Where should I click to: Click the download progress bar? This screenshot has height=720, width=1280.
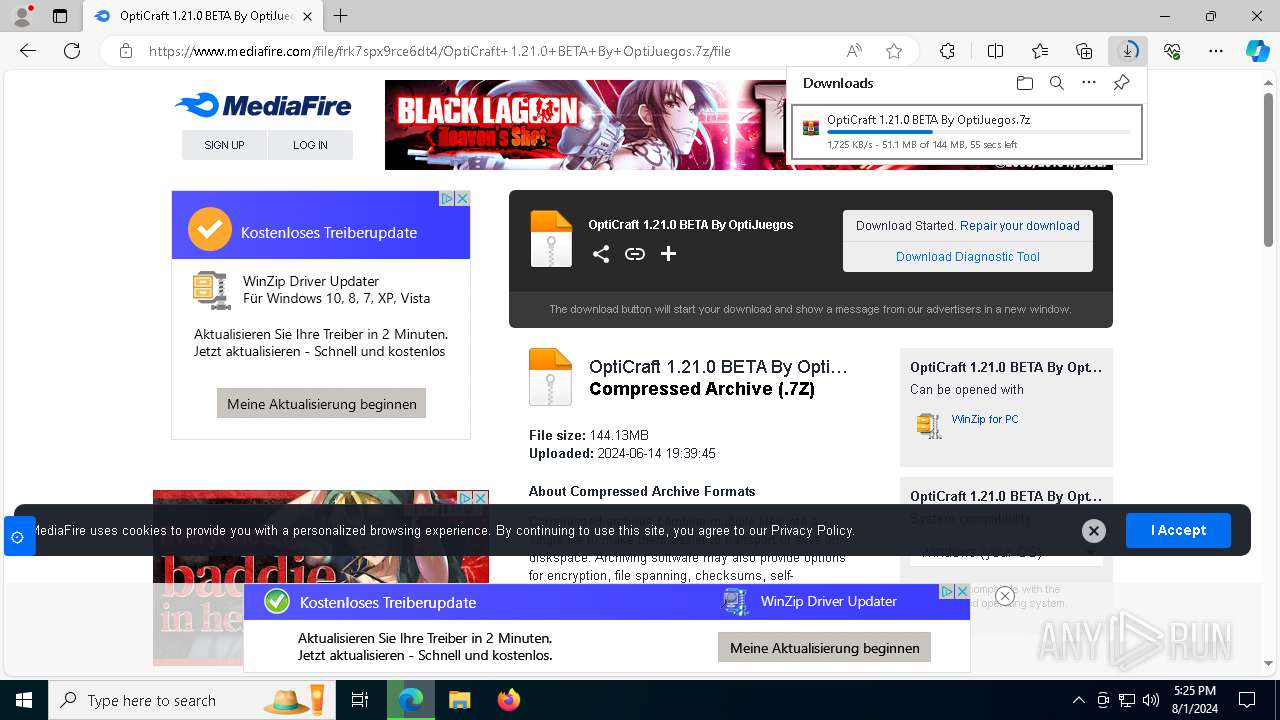pos(978,132)
